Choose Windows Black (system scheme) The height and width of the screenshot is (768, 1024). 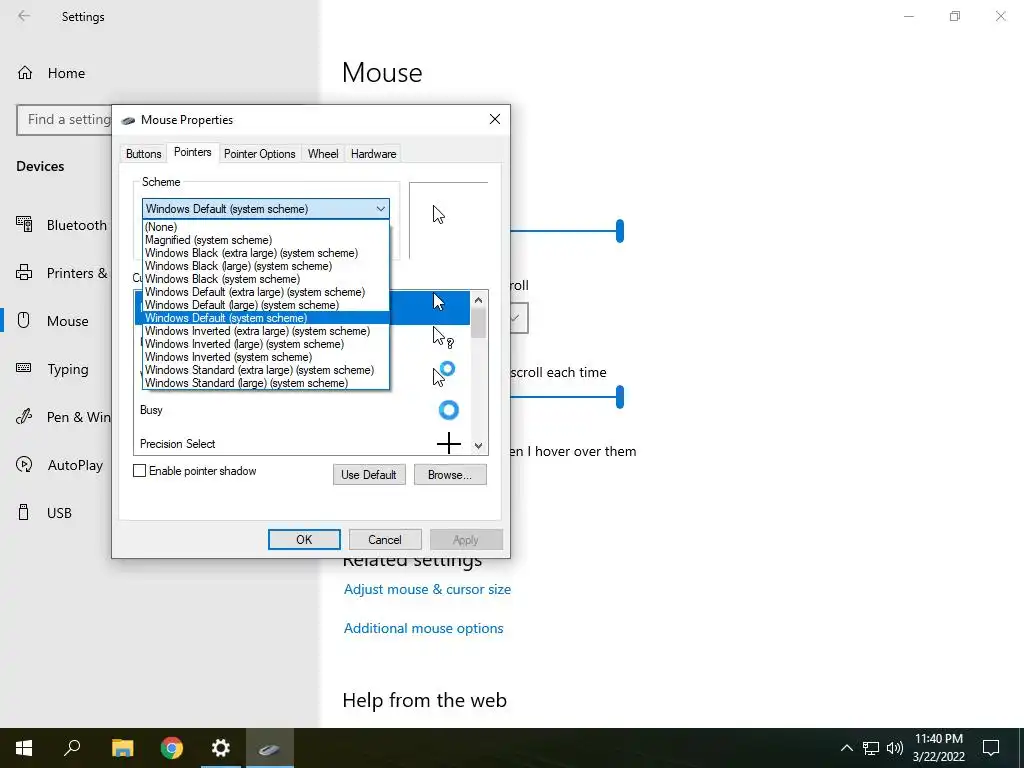pyautogui.click(x=266, y=279)
